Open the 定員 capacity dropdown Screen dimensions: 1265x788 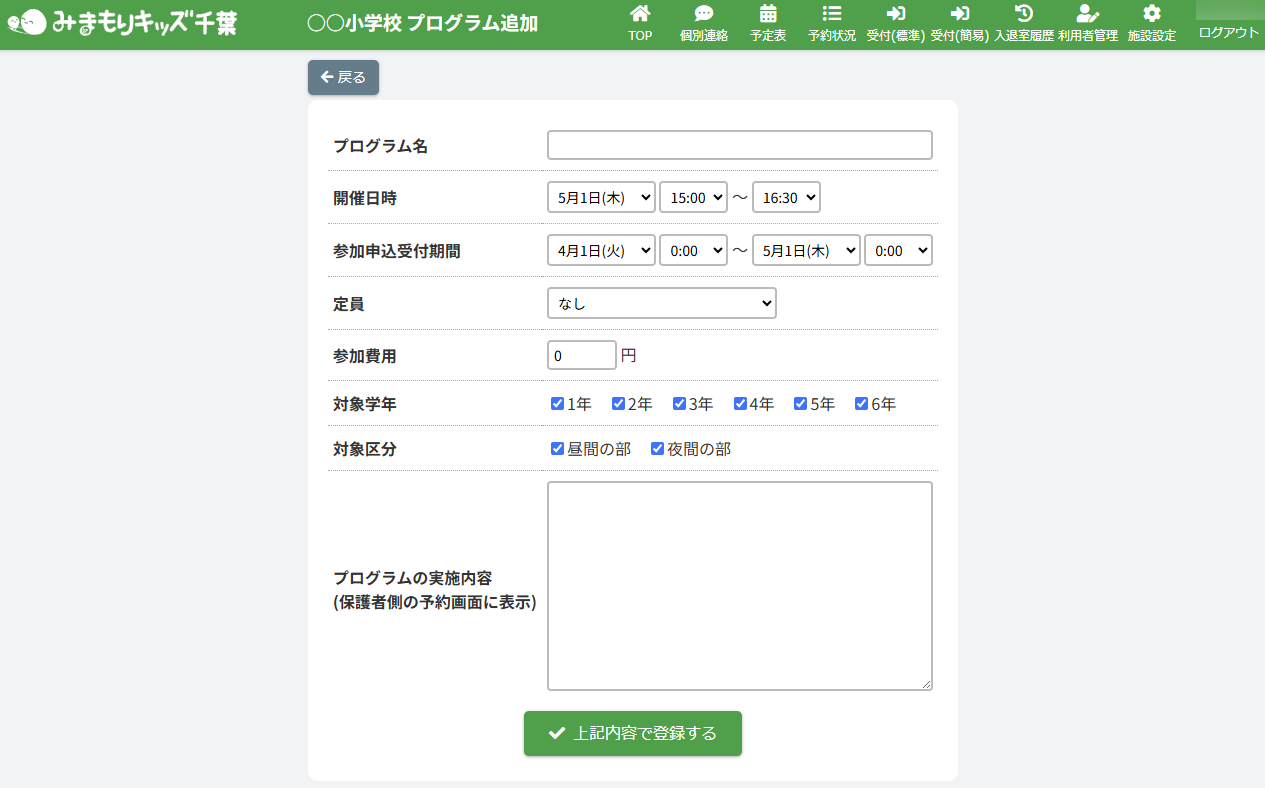[661, 303]
